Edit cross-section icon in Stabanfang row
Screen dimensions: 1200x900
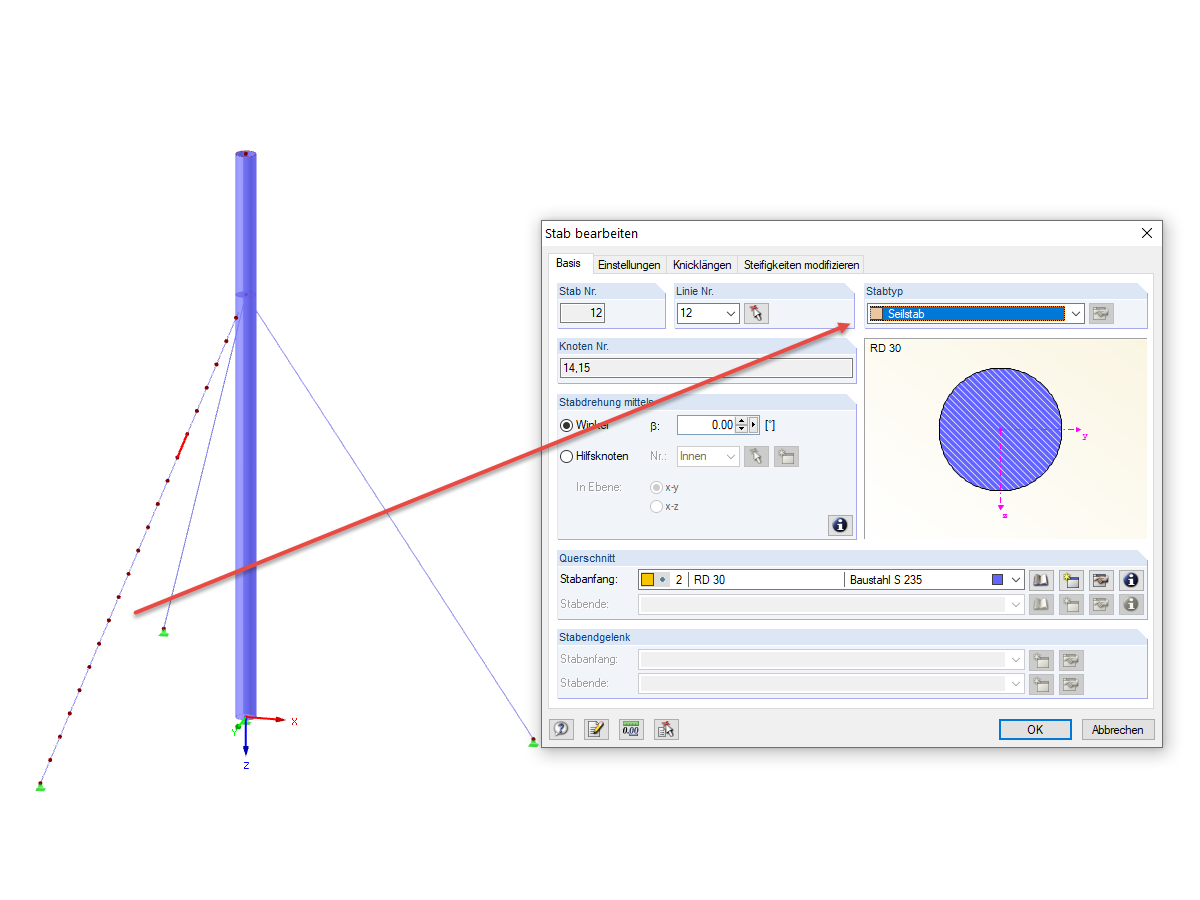pos(1101,580)
